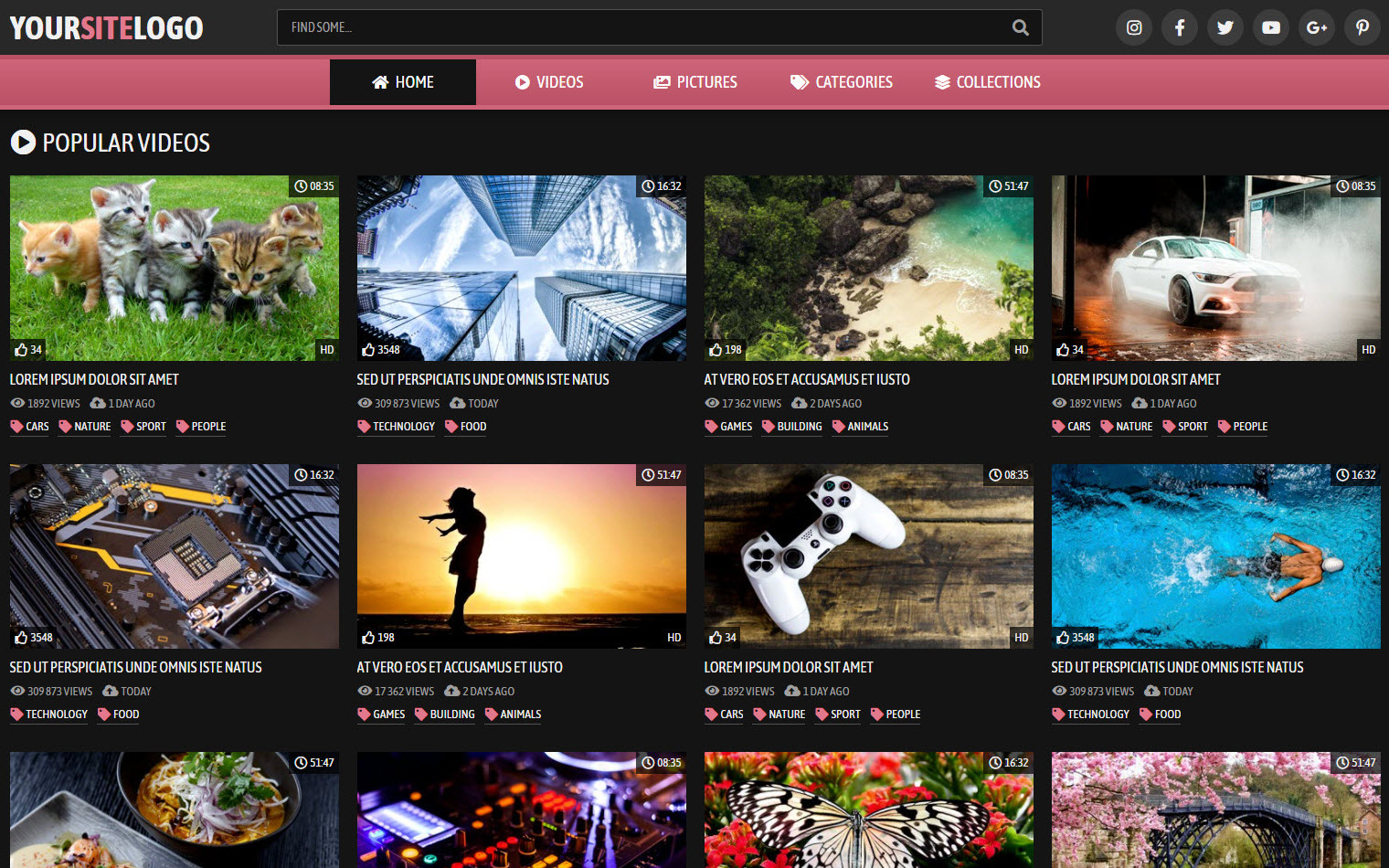Click the like icon on kittens video
1389x868 pixels.
click(22, 350)
